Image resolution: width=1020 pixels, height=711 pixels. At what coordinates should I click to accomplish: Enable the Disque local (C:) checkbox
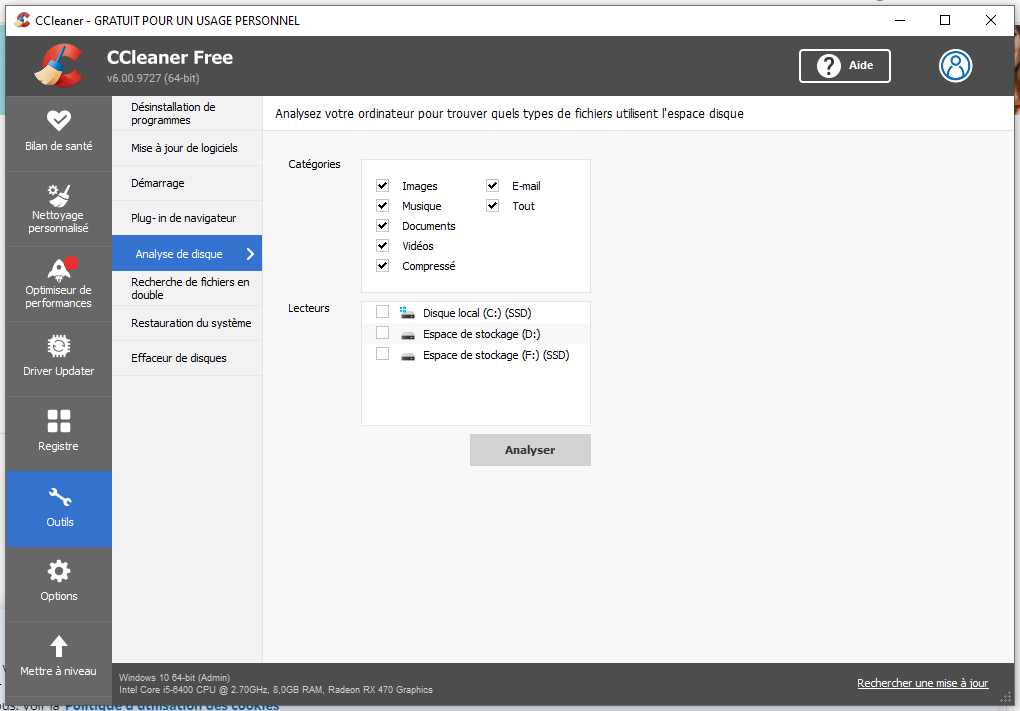point(382,312)
